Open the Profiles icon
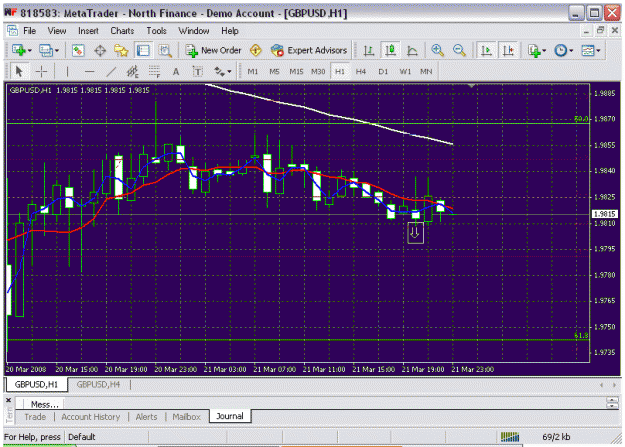Viewport: 625px width, 447px height. coord(45,51)
